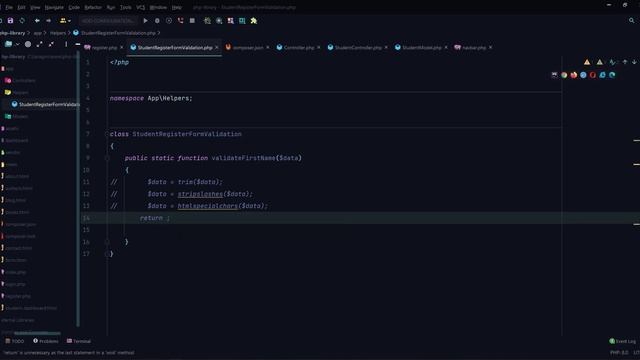The height and width of the screenshot is (360, 640).
Task: Click the teal toolbar icon beside the puzzle icon
Action: [242, 20]
